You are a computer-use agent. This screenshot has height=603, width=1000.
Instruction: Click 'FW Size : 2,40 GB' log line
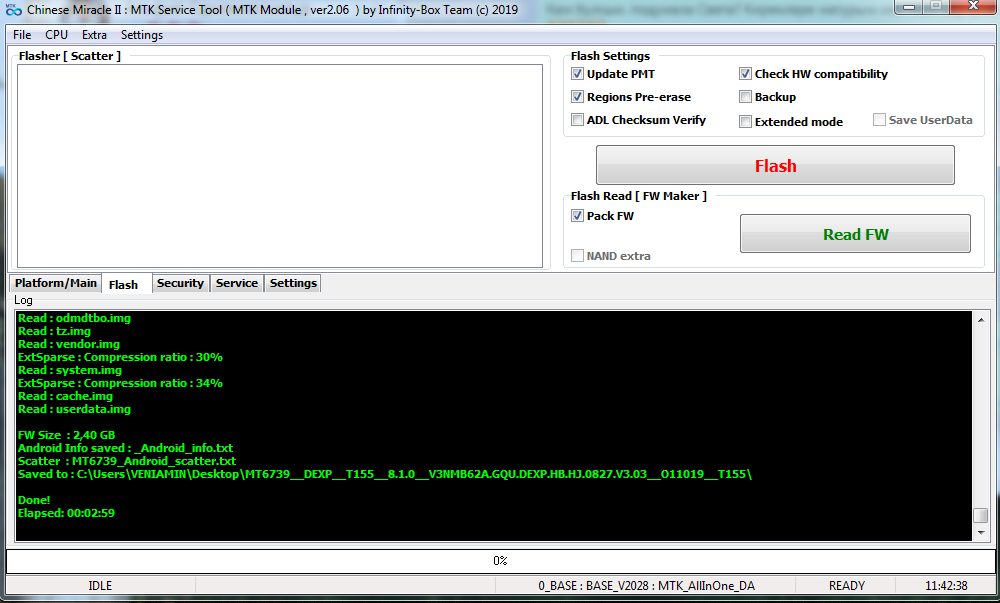[66, 435]
